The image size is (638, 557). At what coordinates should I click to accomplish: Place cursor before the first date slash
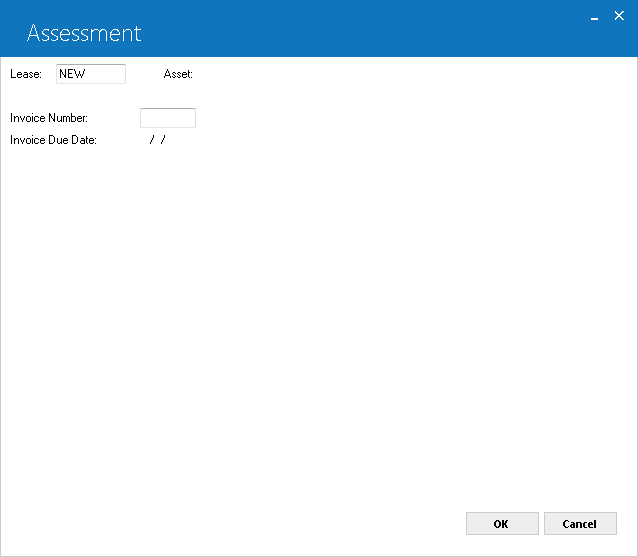(x=147, y=140)
